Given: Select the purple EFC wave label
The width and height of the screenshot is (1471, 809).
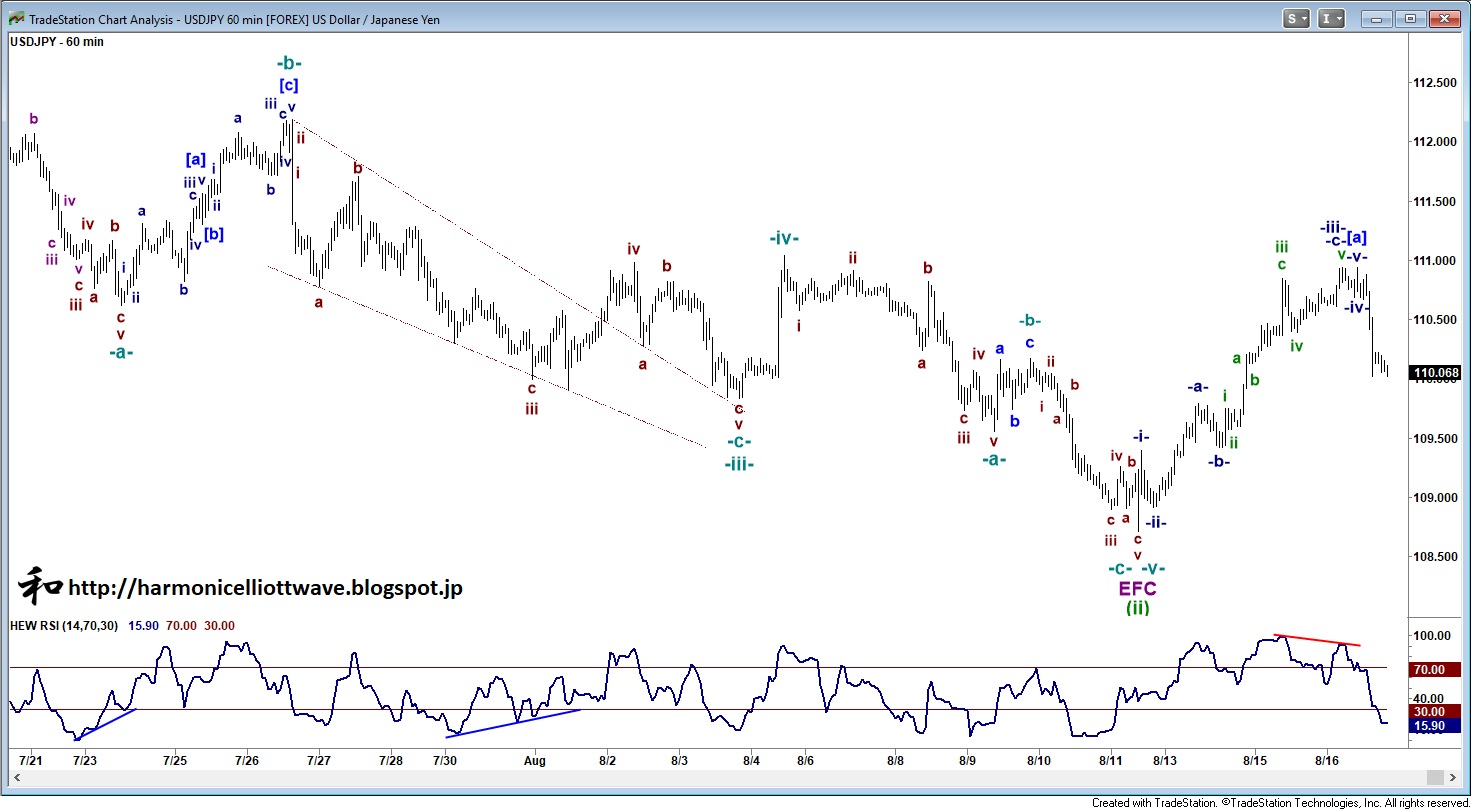Looking at the screenshot, I should (1137, 588).
